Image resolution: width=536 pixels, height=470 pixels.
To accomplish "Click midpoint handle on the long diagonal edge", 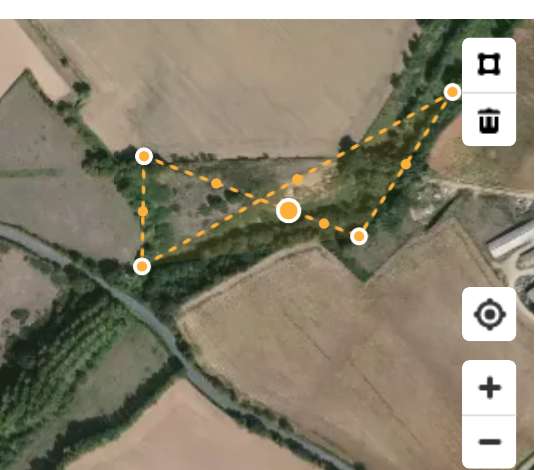I will 297,179.
